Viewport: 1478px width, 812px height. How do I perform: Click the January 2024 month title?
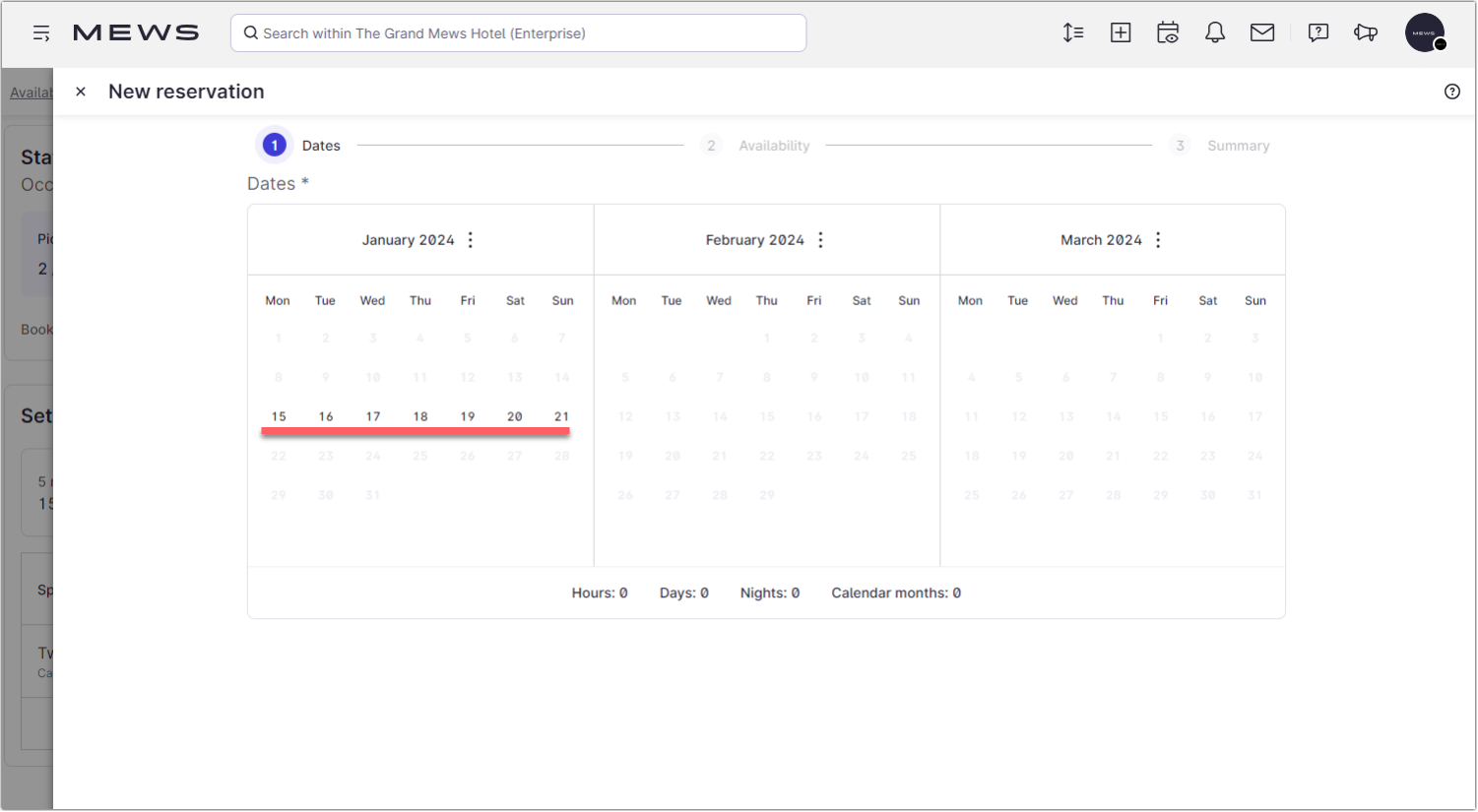[408, 240]
